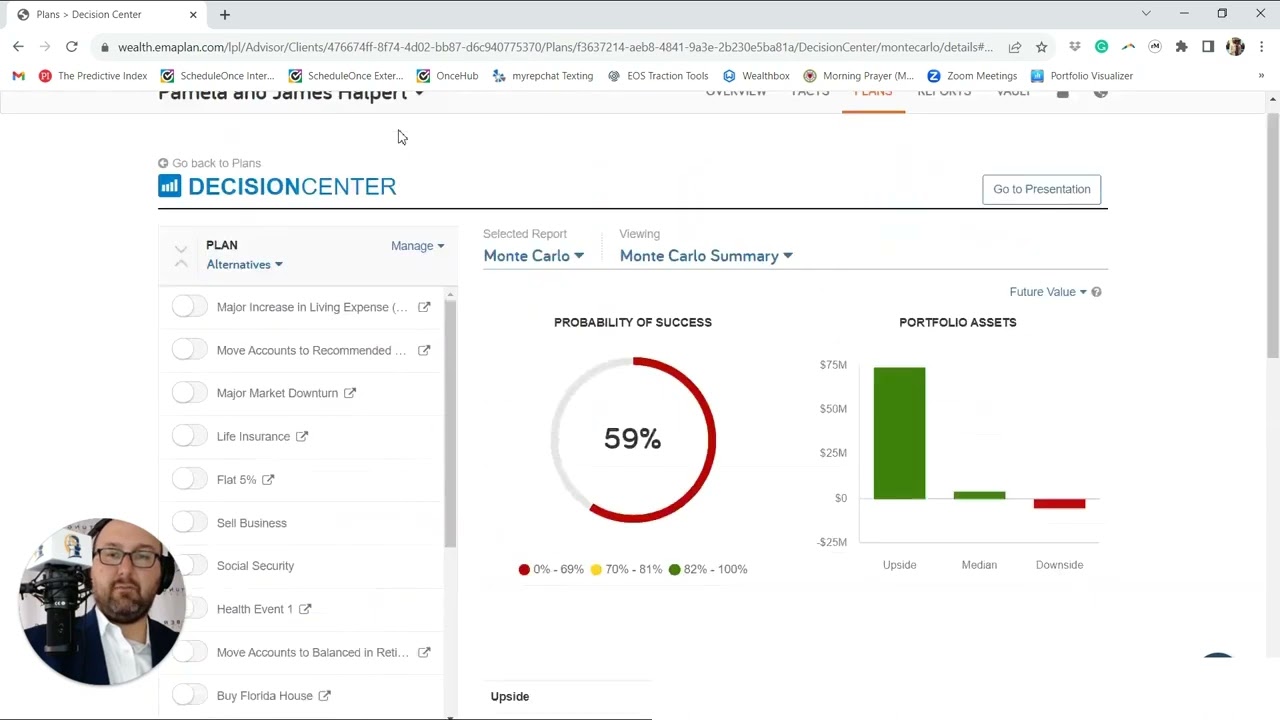1280x720 pixels.
Task: Open the Extensions puzzle piece menu
Action: tap(1181, 47)
